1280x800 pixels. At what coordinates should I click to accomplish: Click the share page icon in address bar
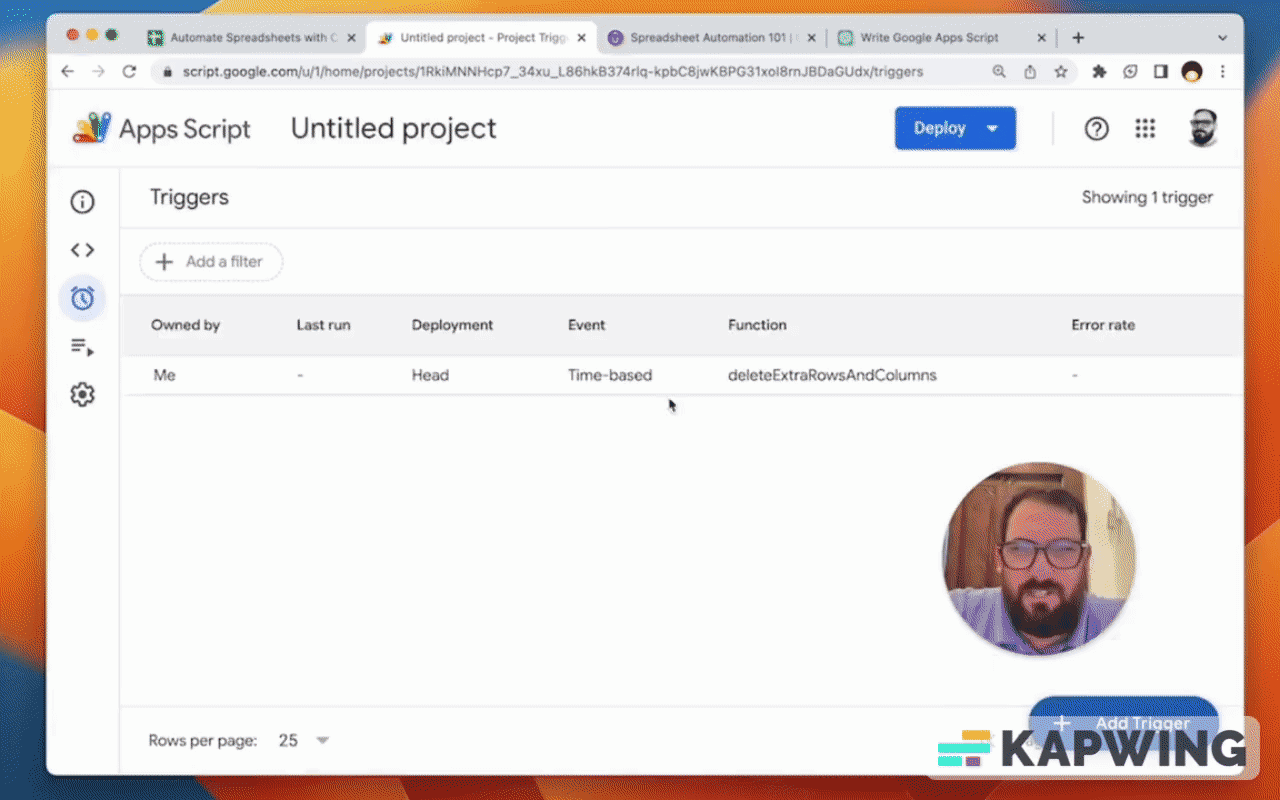click(1030, 72)
